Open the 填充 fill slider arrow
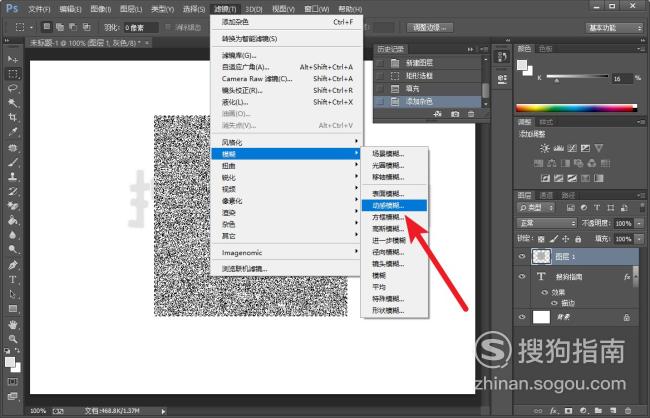The height and width of the screenshot is (418, 650). (x=640, y=239)
